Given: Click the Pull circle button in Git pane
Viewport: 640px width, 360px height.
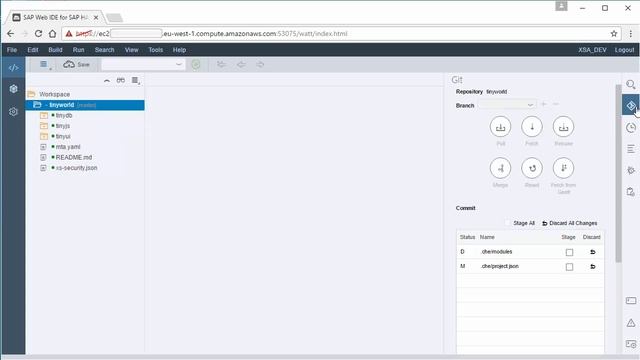Looking at the screenshot, I should tap(500, 127).
